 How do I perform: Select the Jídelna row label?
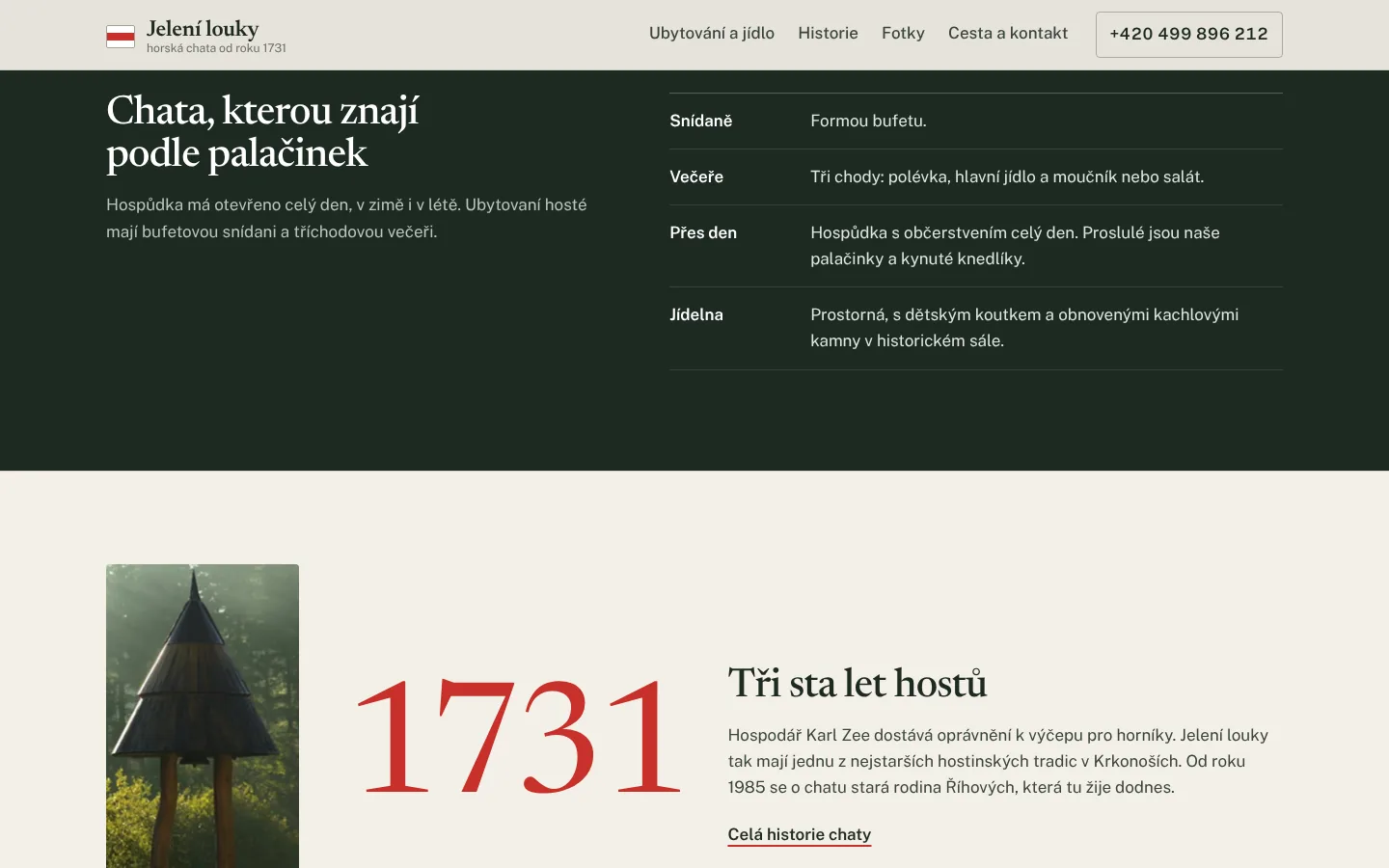tap(696, 315)
